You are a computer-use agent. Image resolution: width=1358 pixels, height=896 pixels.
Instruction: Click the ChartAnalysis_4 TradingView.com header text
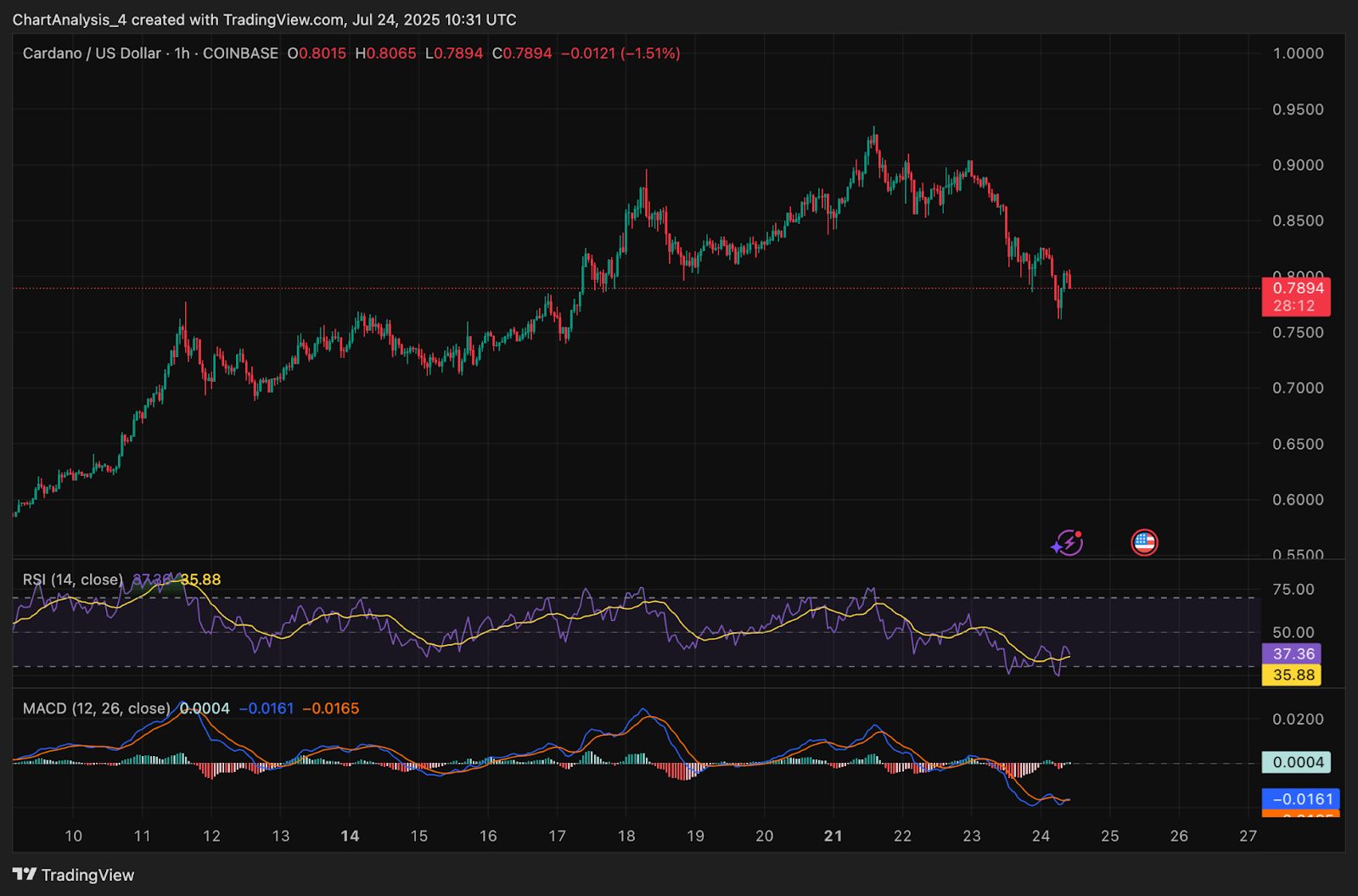point(264,20)
